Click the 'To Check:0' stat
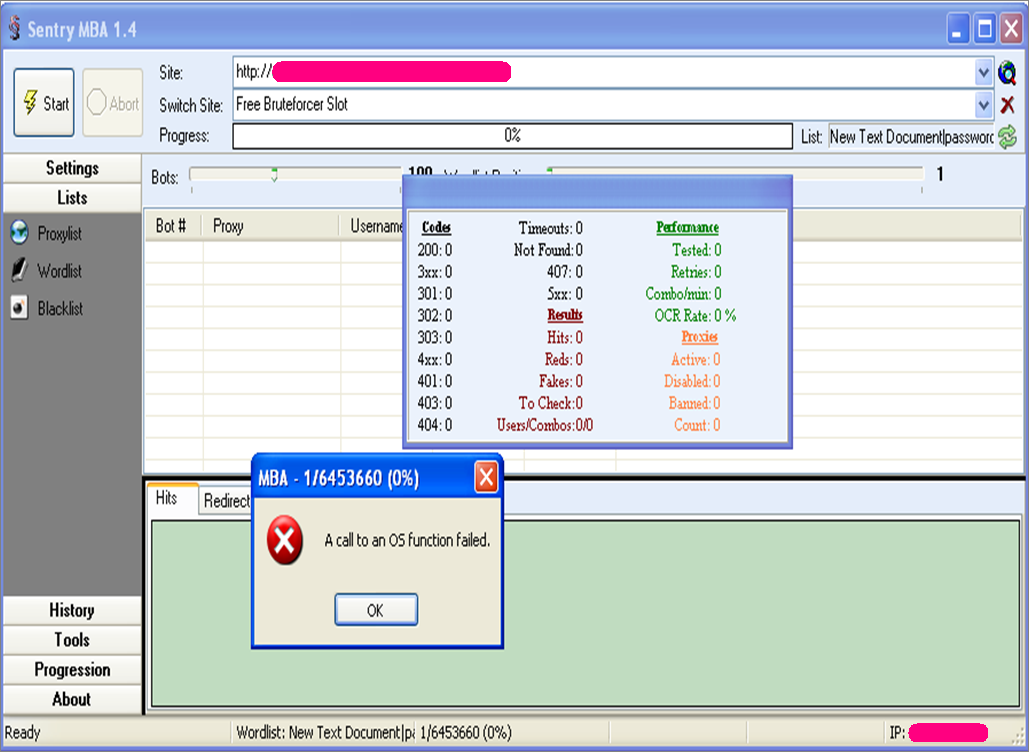1029x752 pixels. tap(551, 403)
